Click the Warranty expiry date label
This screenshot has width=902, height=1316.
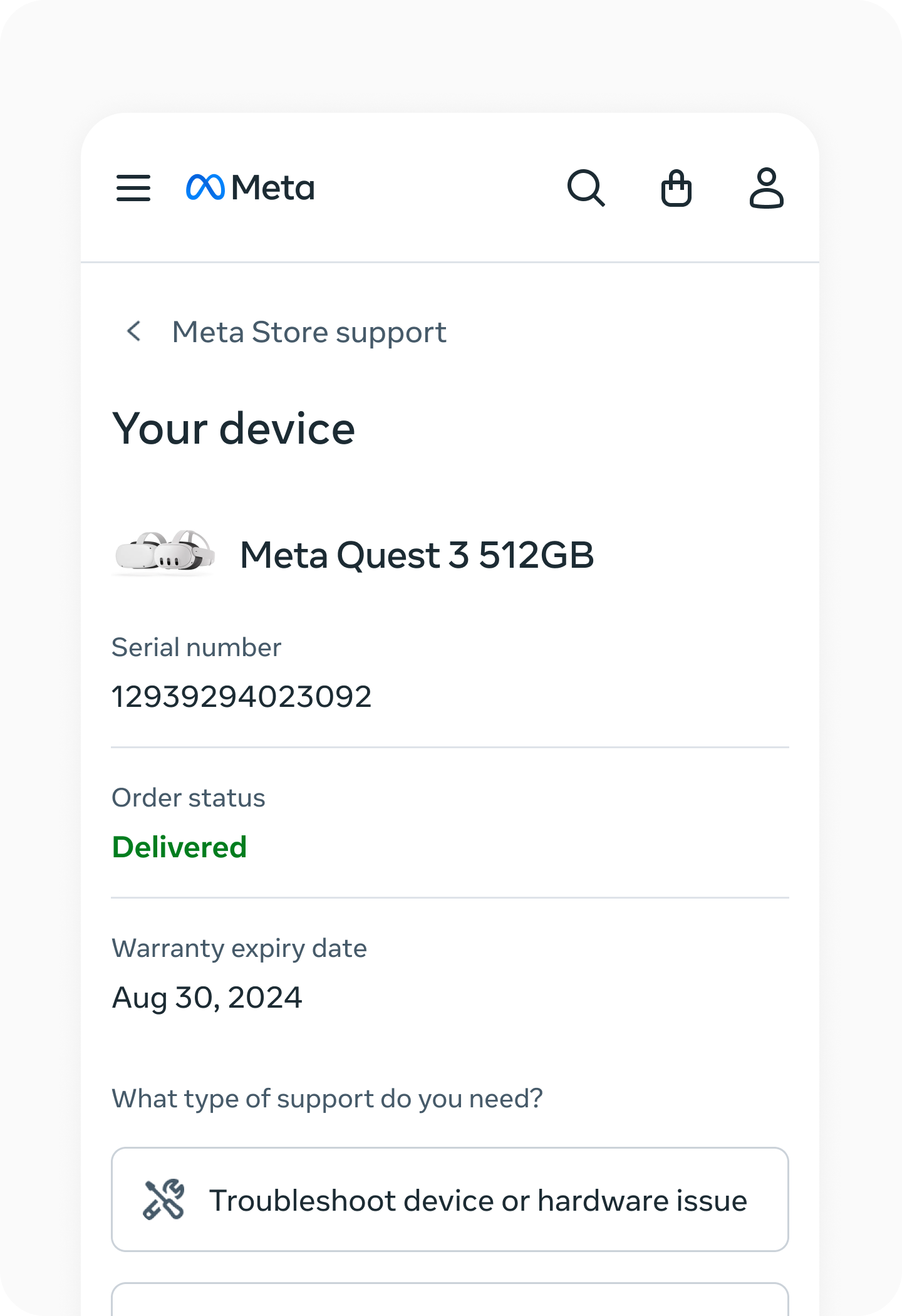239,948
